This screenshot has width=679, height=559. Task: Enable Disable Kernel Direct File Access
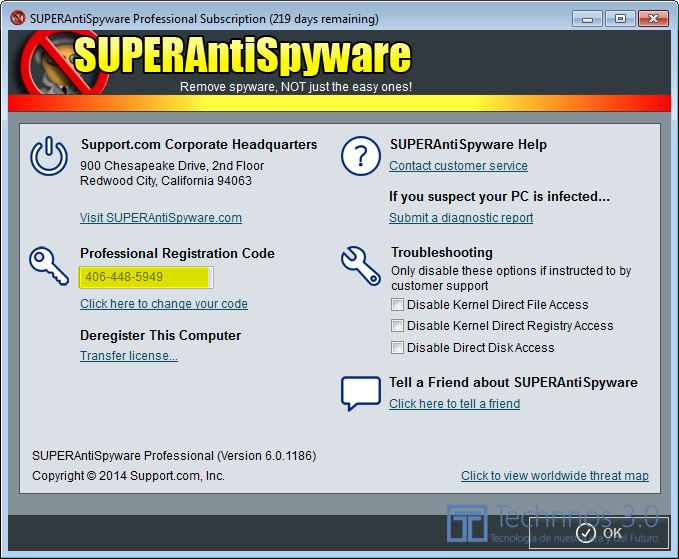pos(397,304)
